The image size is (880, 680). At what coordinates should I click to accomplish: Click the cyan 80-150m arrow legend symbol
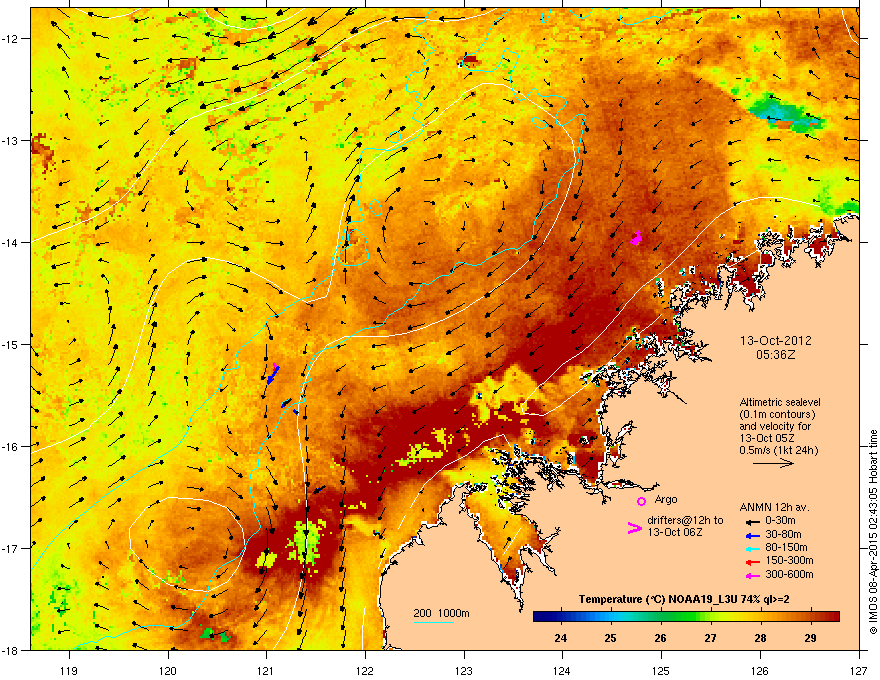point(752,547)
